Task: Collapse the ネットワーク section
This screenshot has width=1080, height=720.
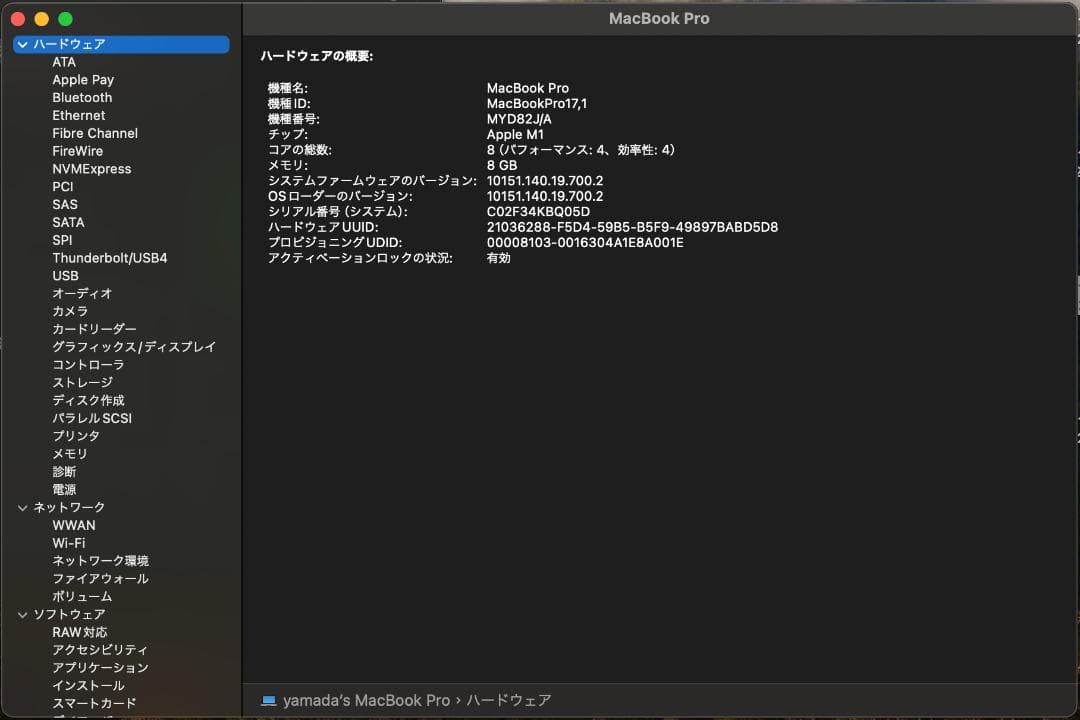Action: [22, 507]
